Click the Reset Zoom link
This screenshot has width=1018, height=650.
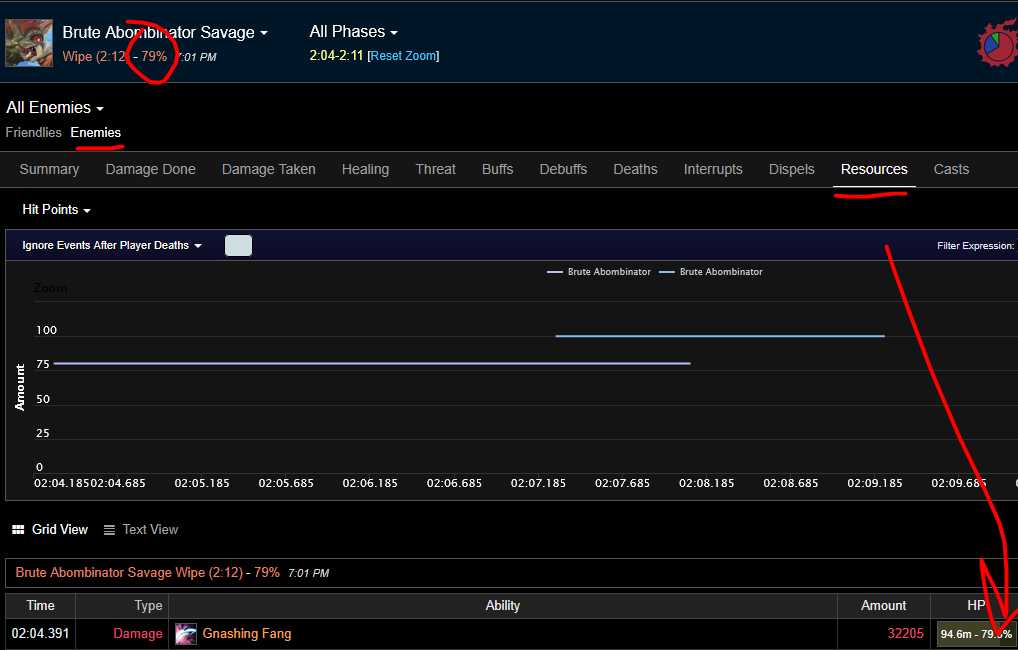(404, 56)
